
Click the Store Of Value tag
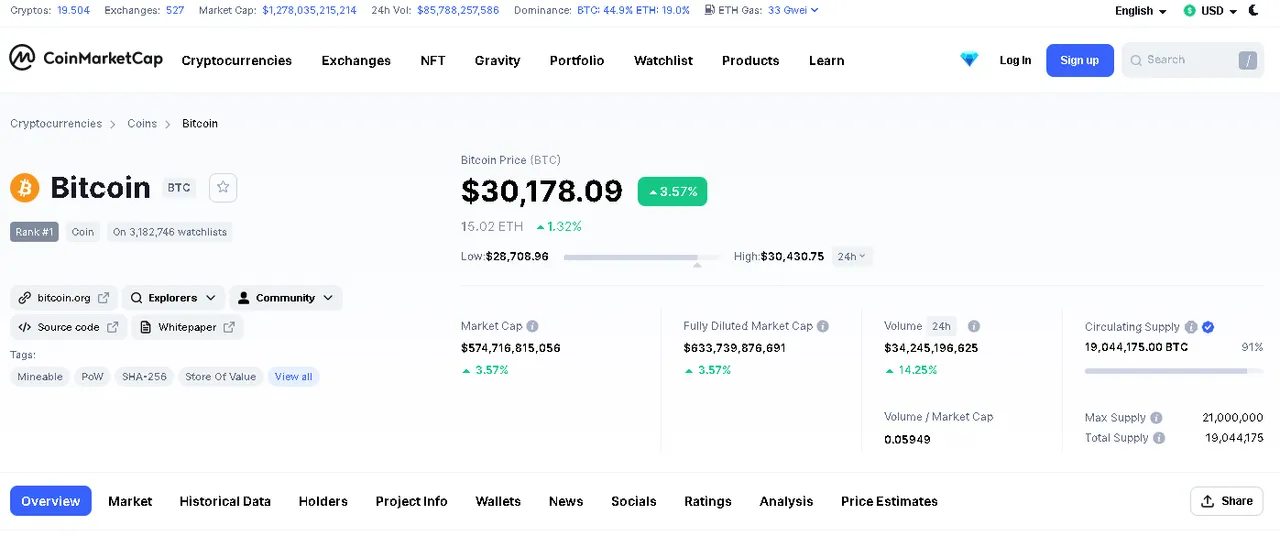[220, 377]
